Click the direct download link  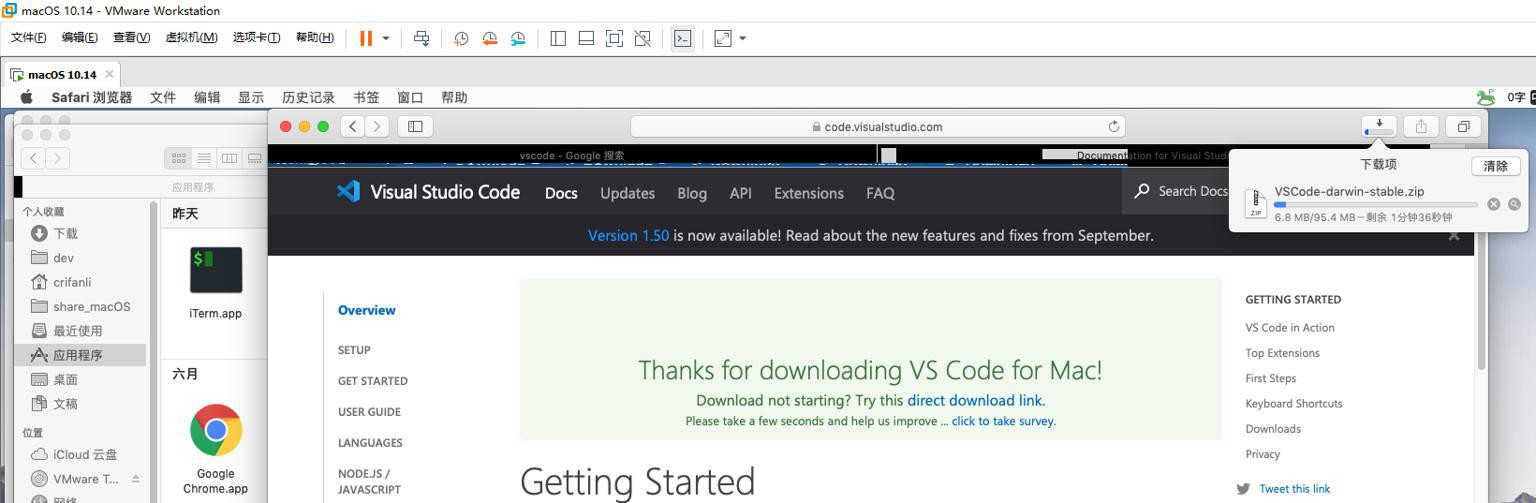click(975, 400)
